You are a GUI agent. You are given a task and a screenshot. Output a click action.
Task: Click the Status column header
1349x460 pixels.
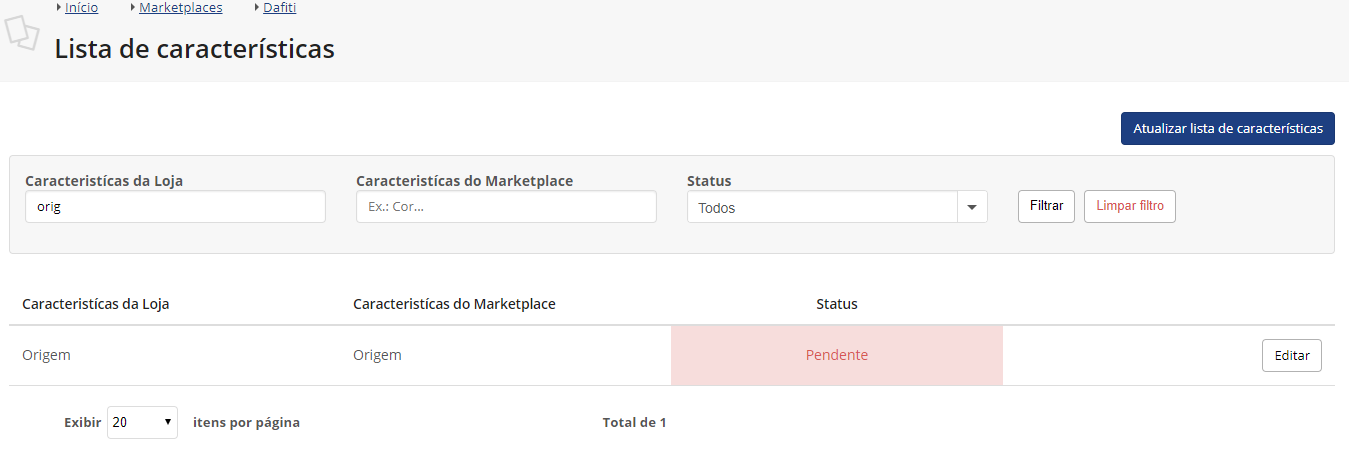click(x=836, y=304)
